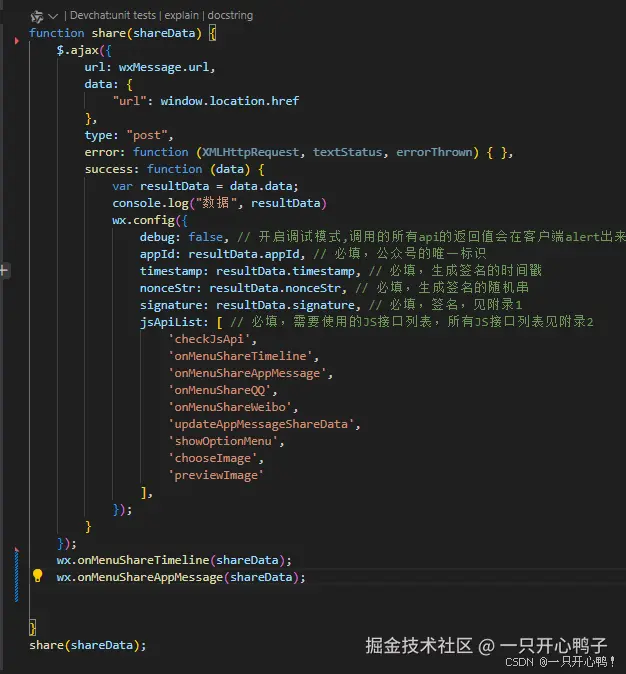Click the Devchat logo icon above the function
This screenshot has width=626, height=674.
[x=37, y=16]
